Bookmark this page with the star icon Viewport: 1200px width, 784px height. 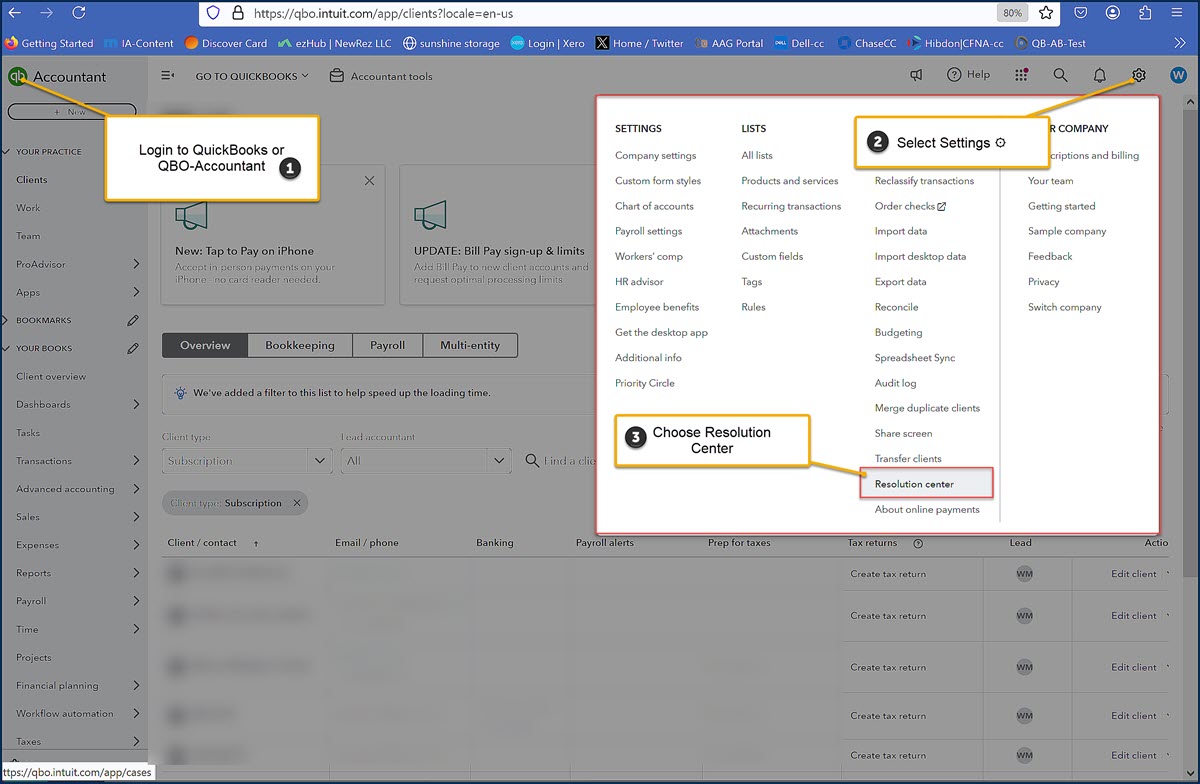coord(1046,13)
